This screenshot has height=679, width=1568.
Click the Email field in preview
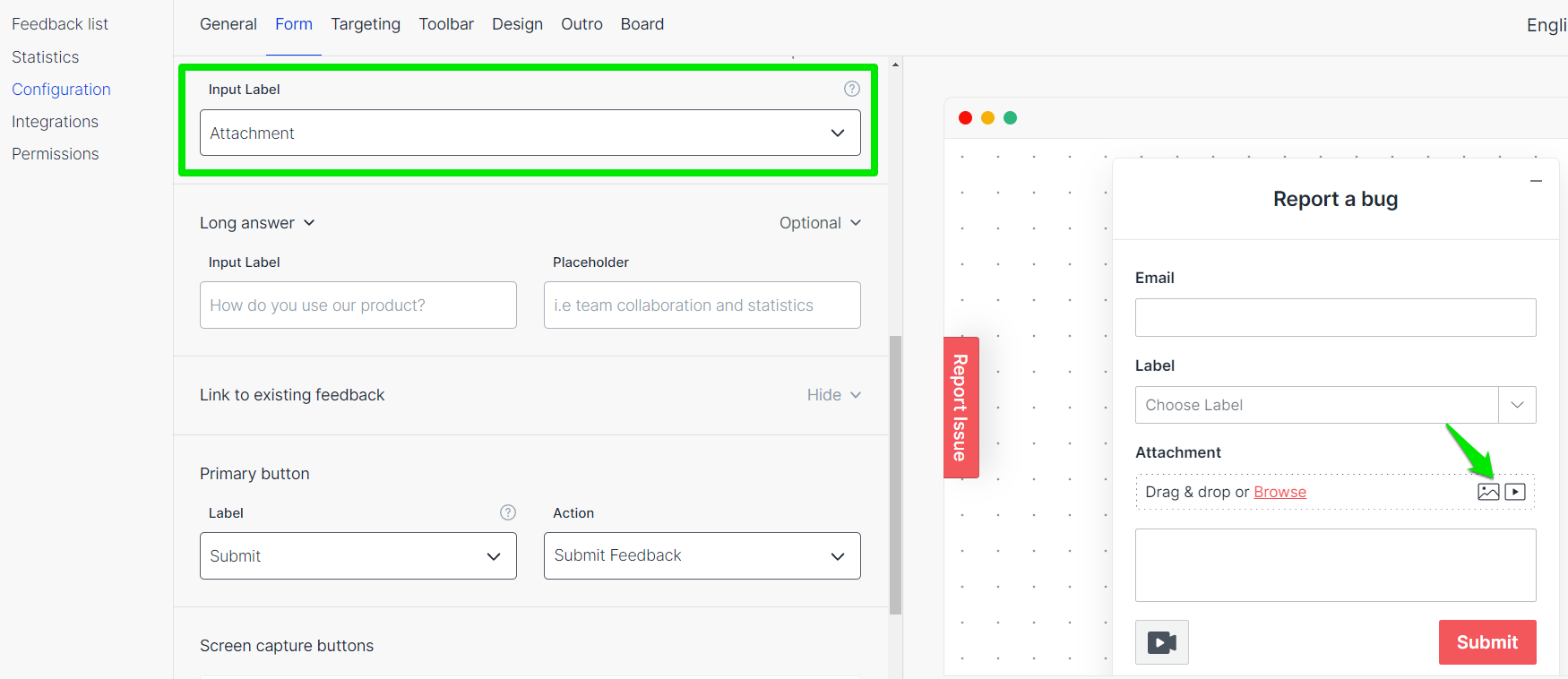click(1336, 318)
